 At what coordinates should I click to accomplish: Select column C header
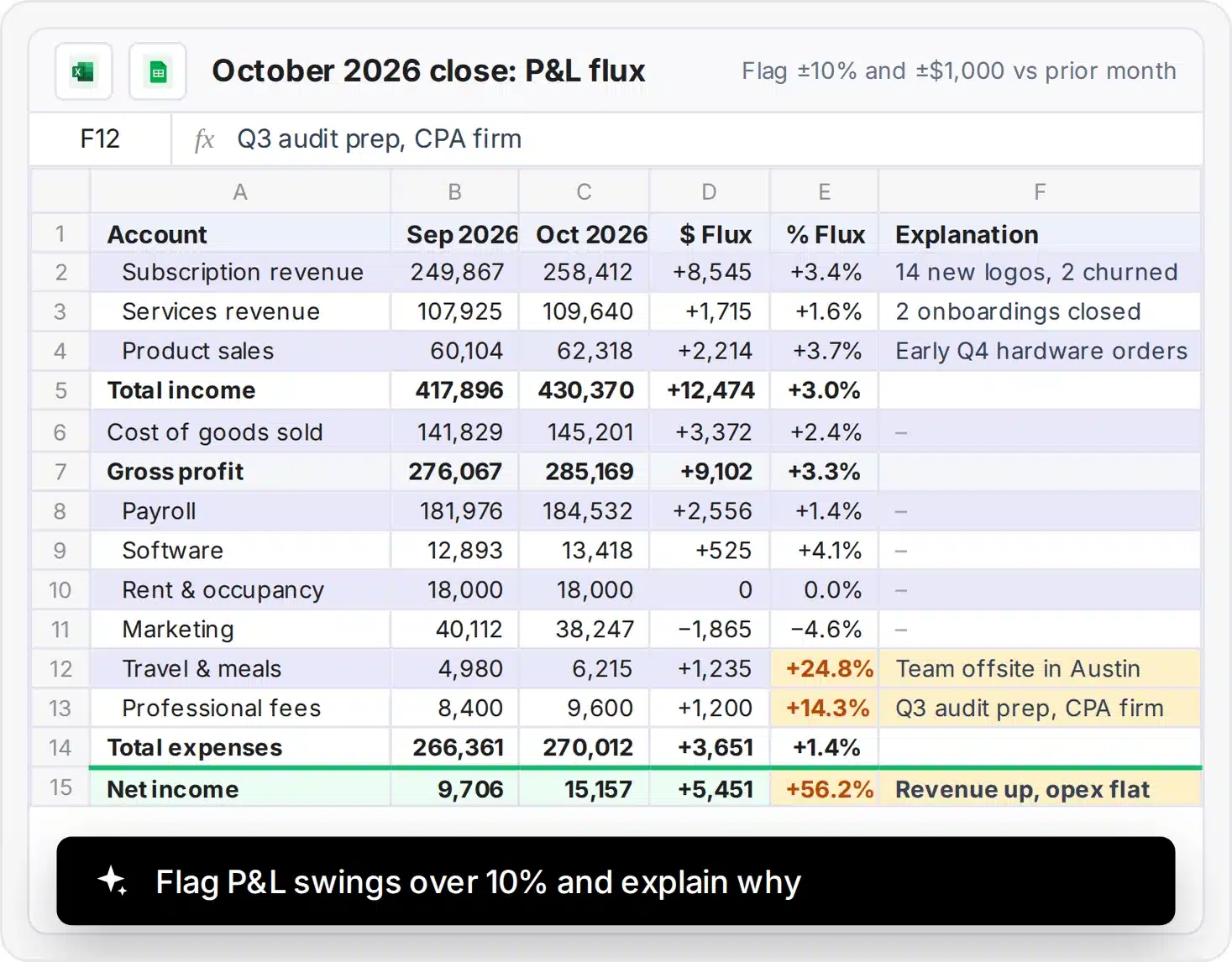[585, 192]
